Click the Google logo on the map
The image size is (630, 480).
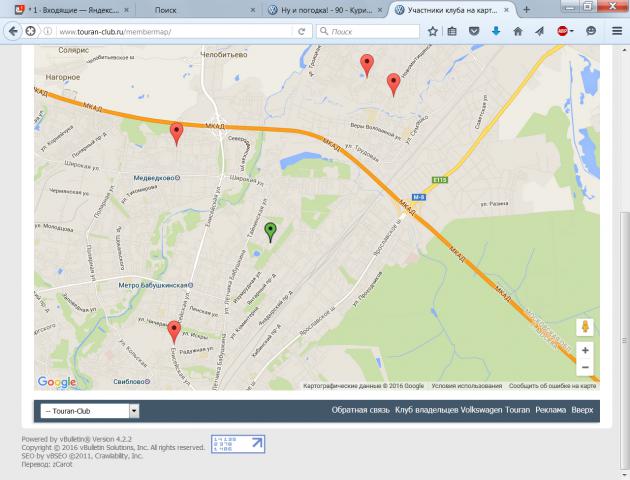point(57,382)
